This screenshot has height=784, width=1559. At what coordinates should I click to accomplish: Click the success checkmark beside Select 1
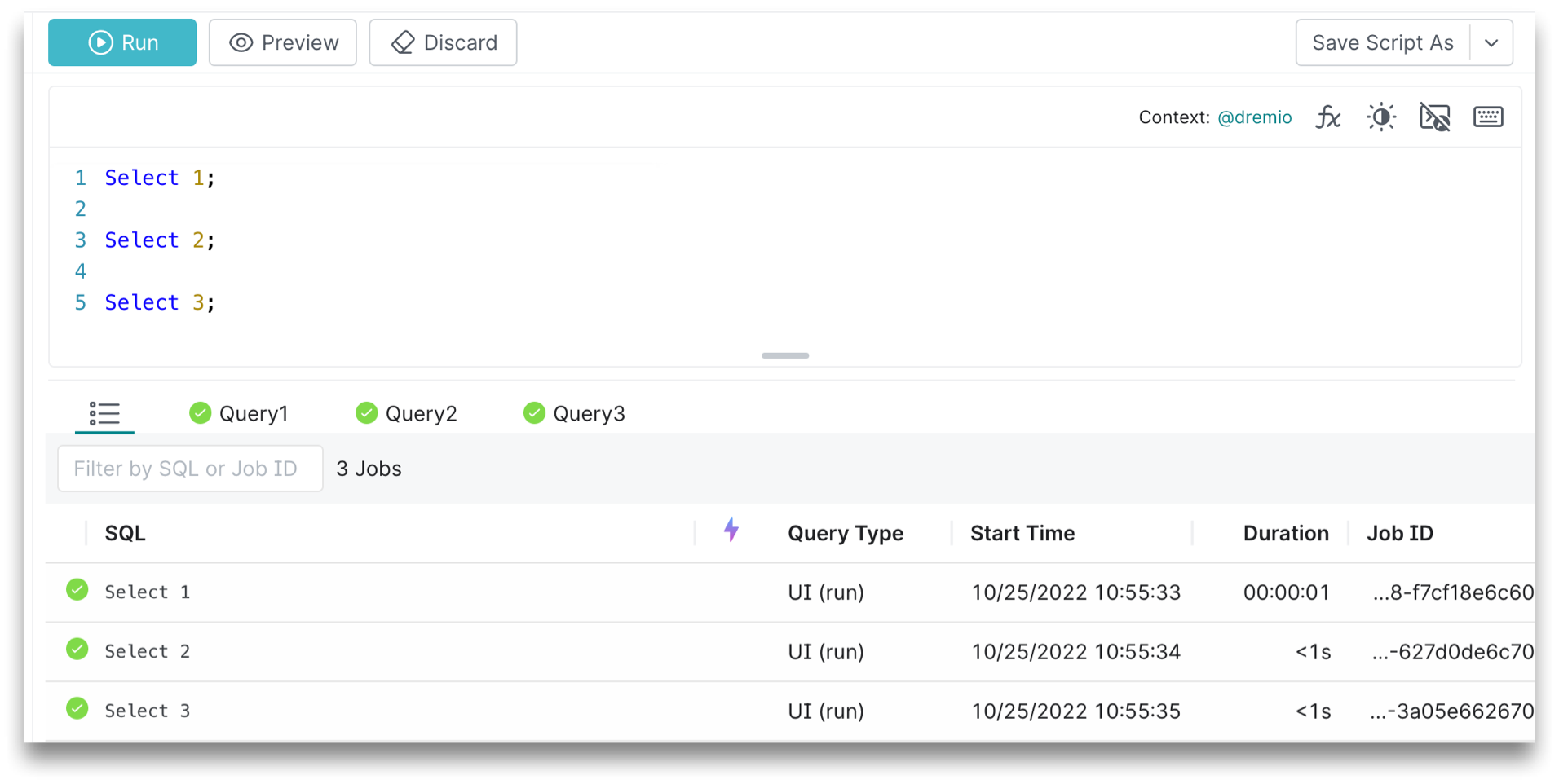77,589
